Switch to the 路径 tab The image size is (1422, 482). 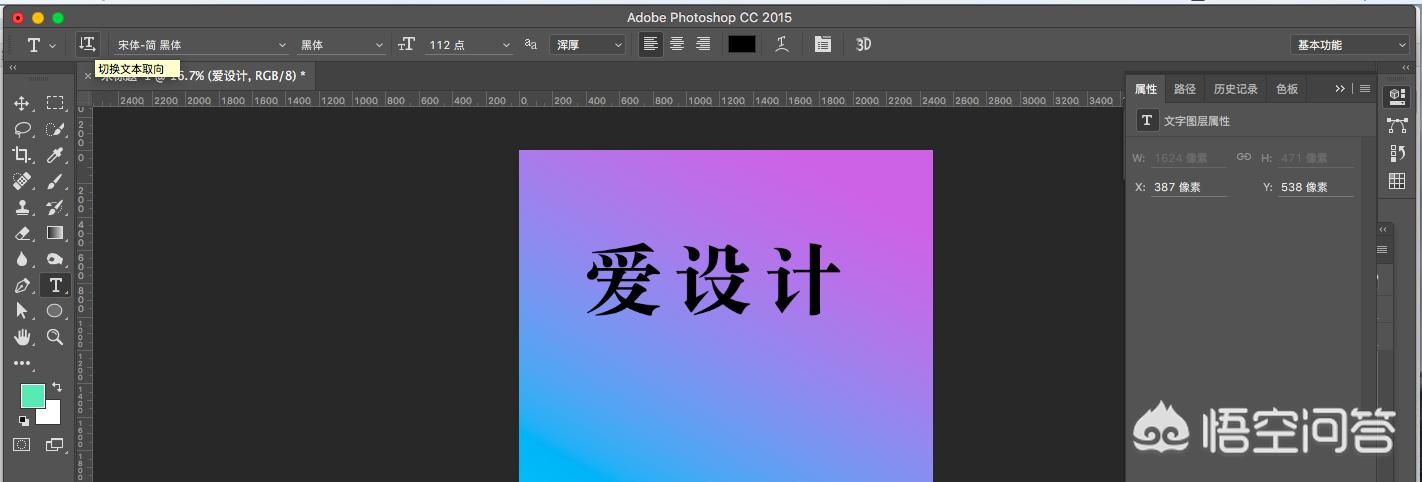tap(1185, 89)
